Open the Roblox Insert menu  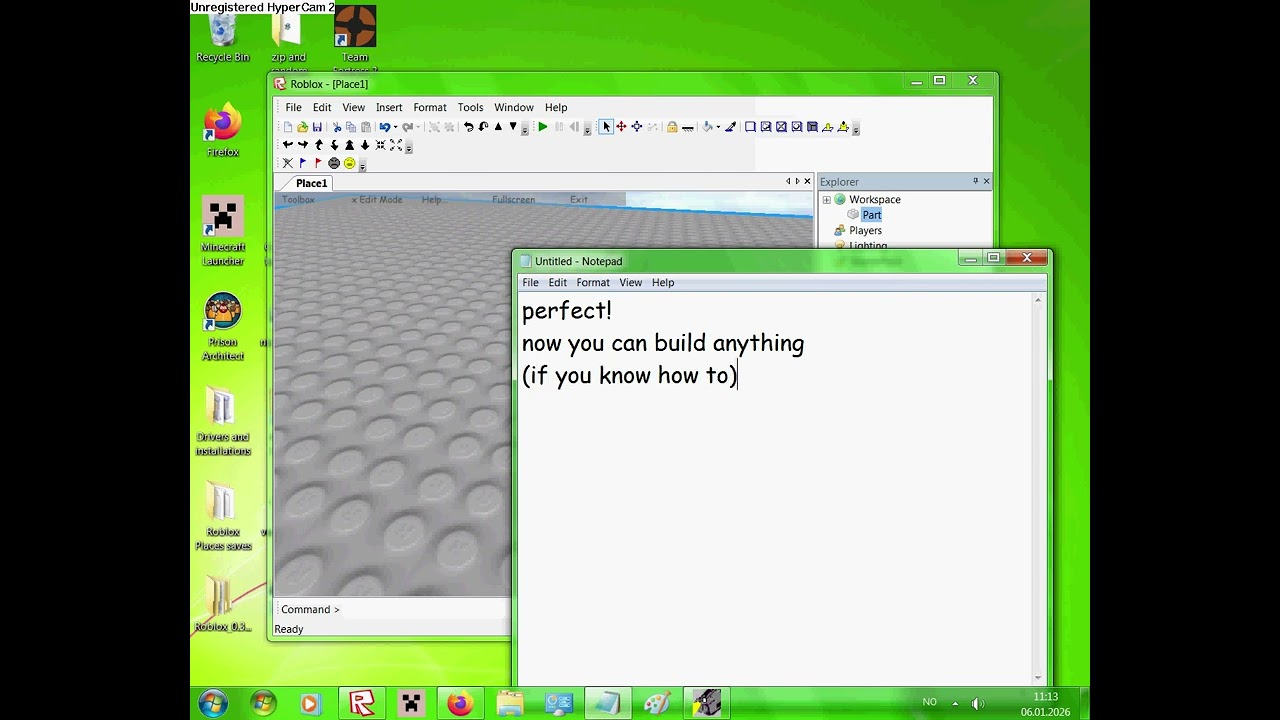tap(389, 107)
